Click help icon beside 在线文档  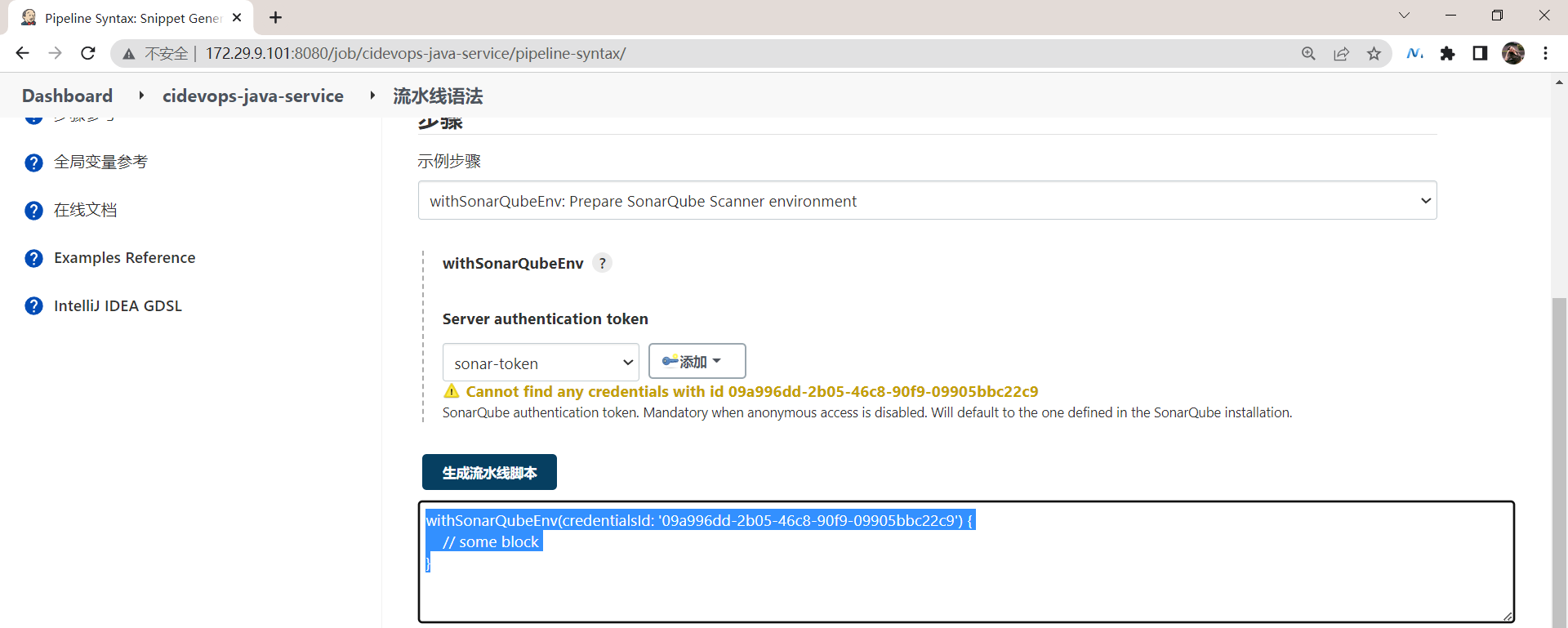coord(33,211)
